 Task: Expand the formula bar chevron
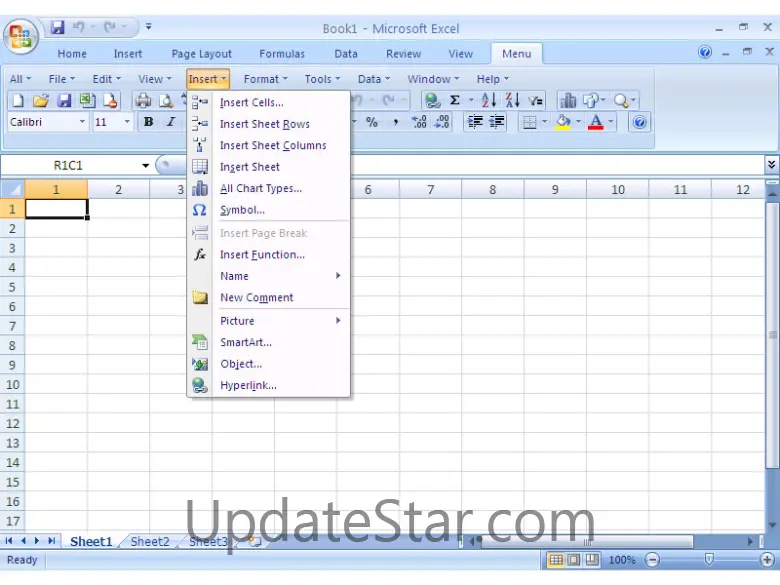point(771,165)
